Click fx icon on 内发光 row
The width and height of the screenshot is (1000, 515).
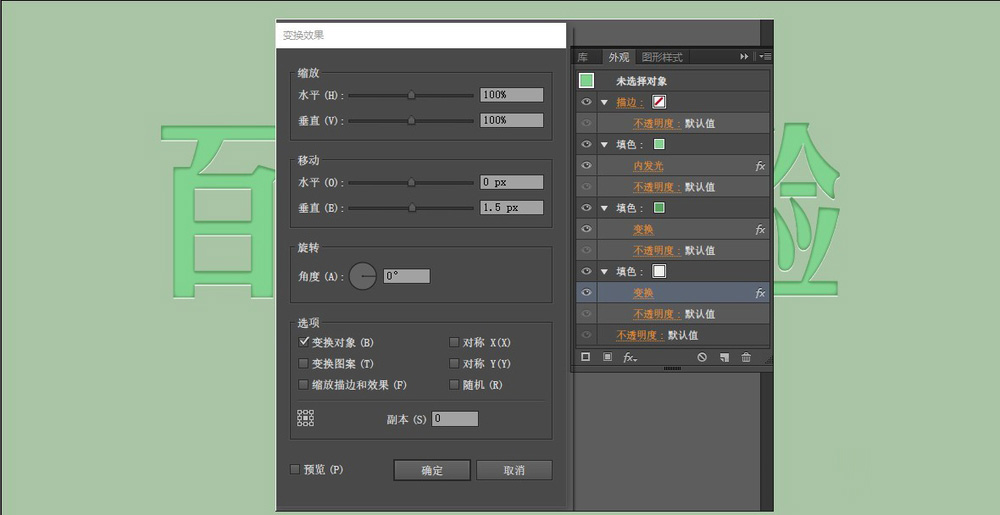pos(760,166)
